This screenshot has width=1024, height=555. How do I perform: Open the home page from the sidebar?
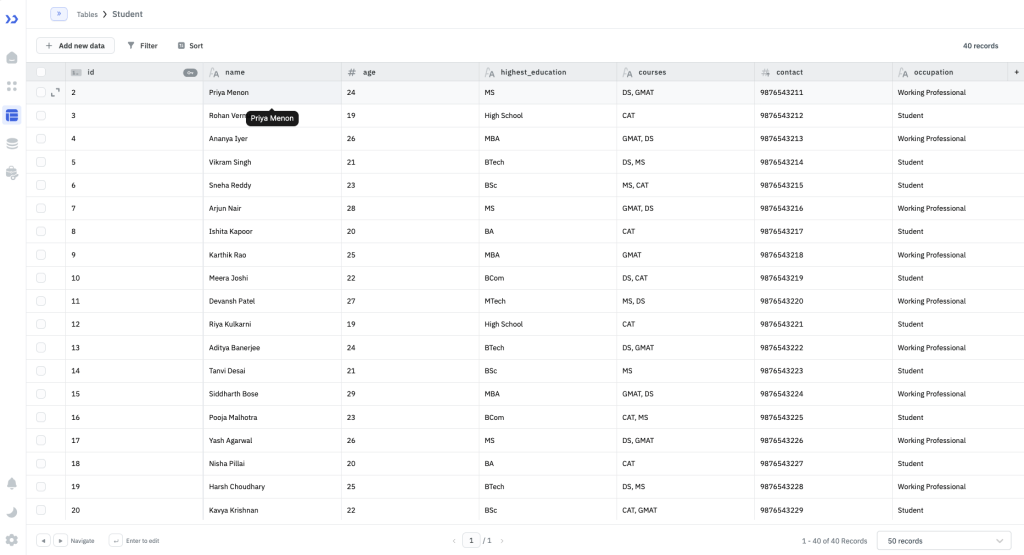coord(12,57)
